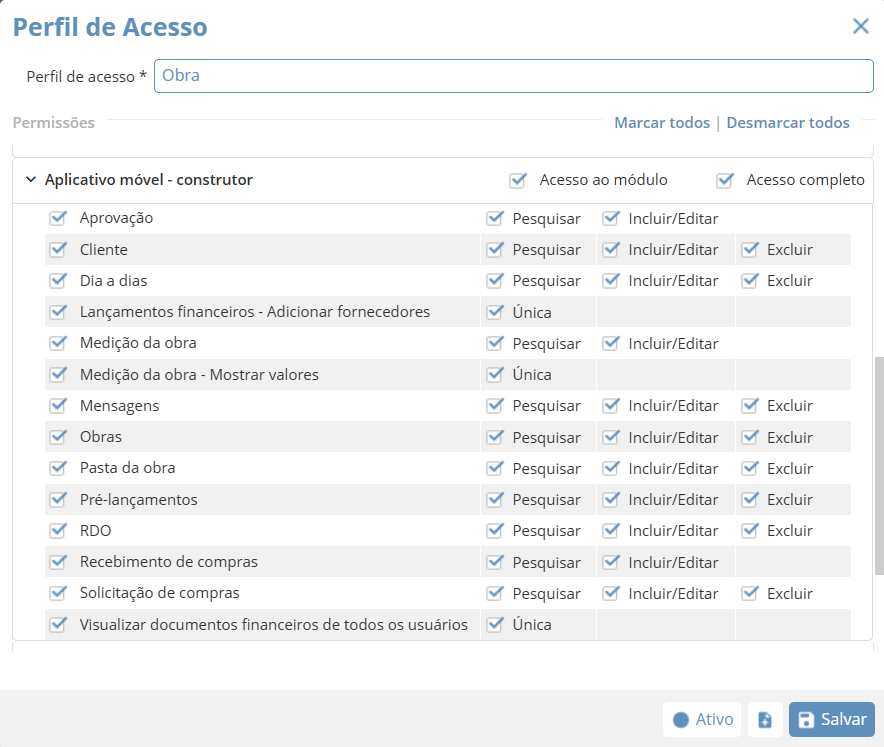
Task: Uncheck the Obras row checkbox
Action: [x=58, y=437]
